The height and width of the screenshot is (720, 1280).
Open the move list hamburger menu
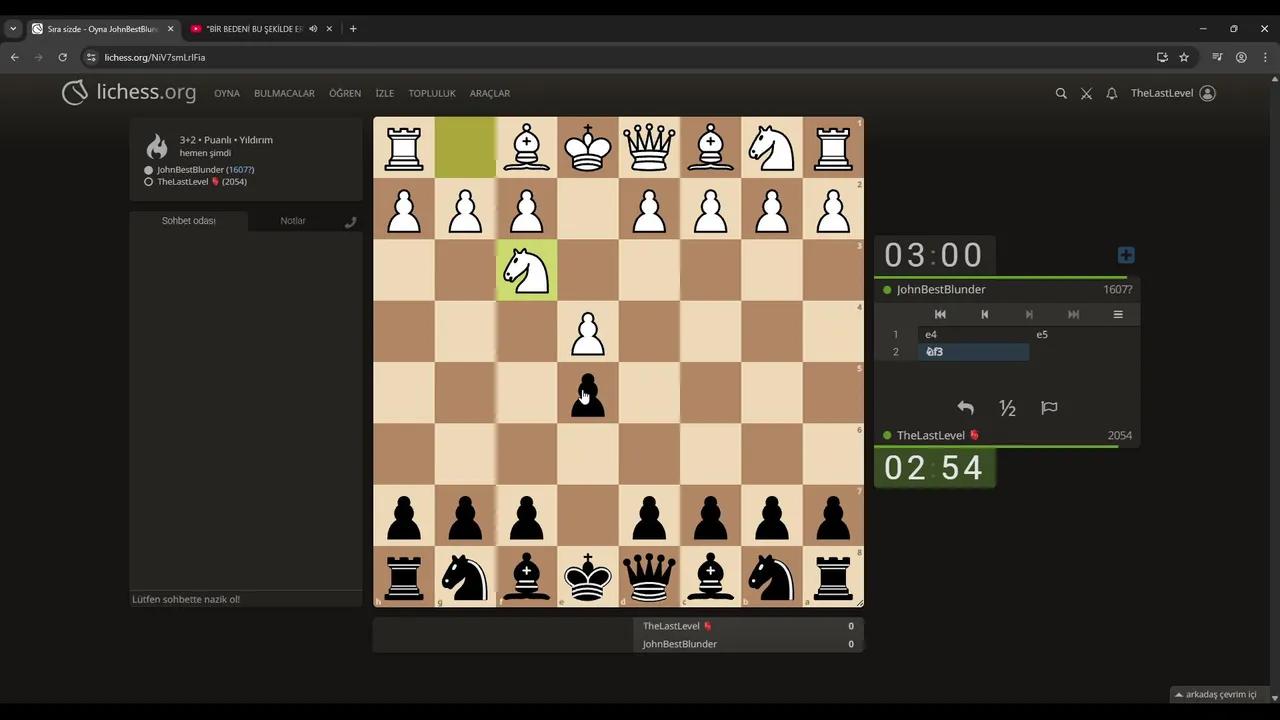click(1118, 314)
